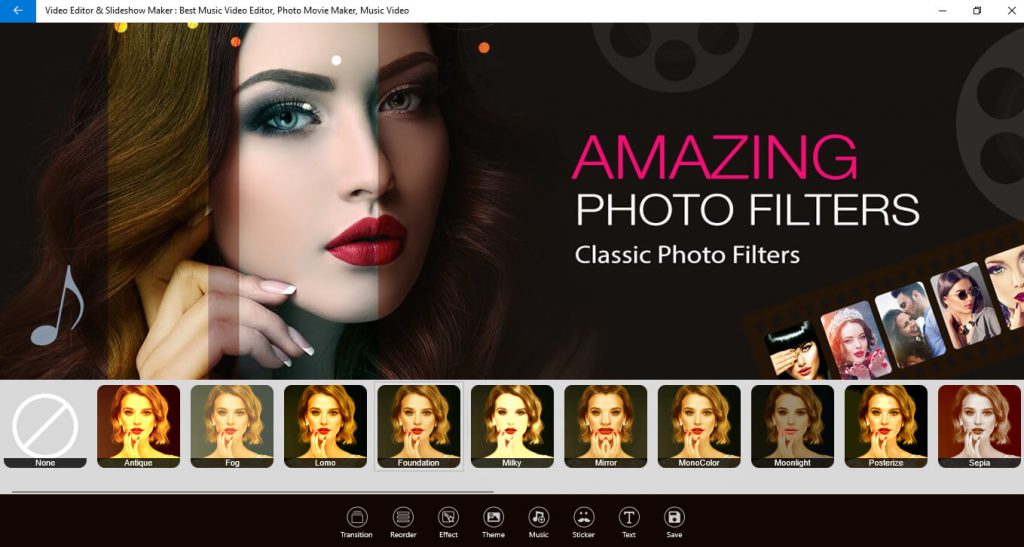Apply the Posterize filter
This screenshot has height=547, width=1024.
886,426
